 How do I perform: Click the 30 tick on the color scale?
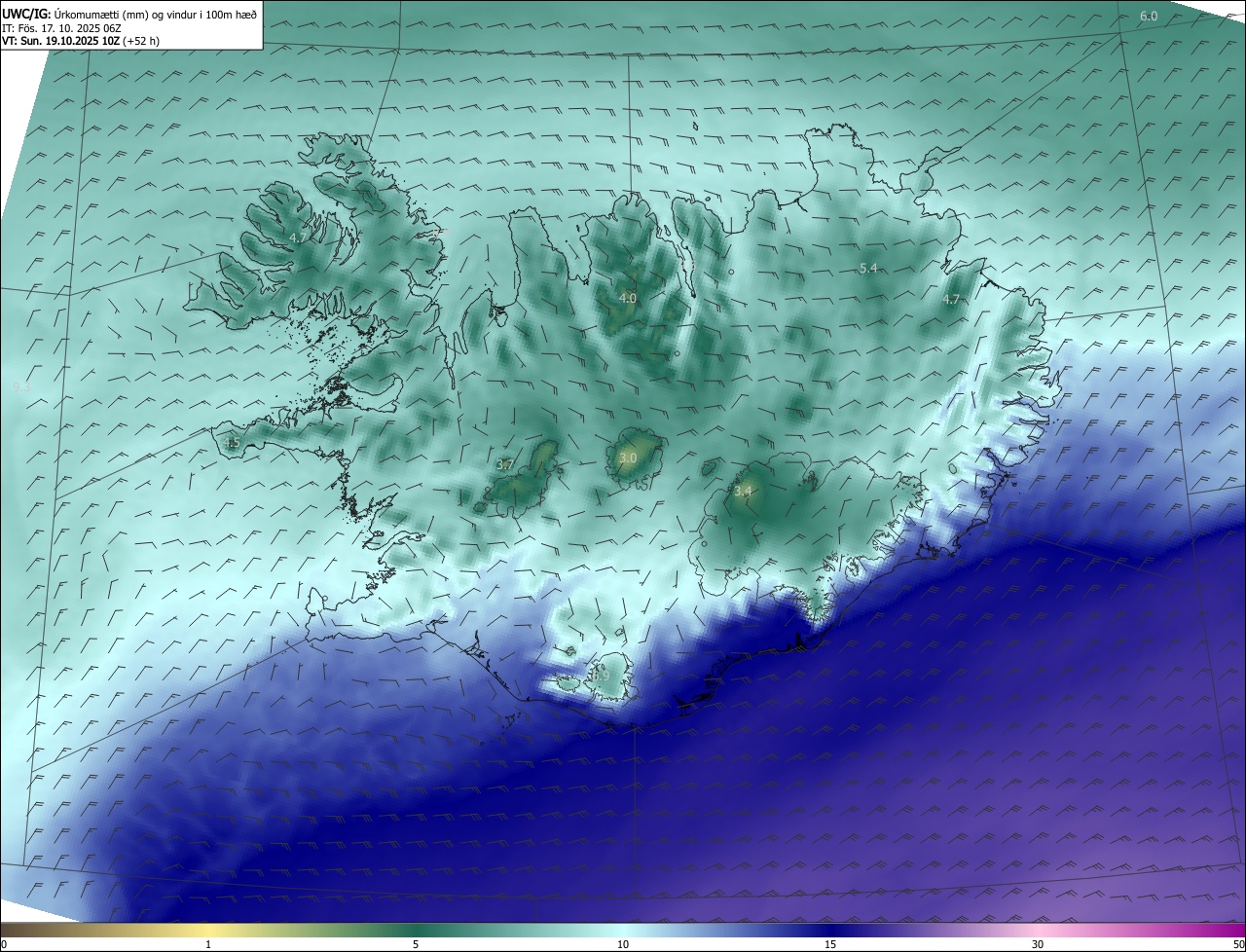point(1038,944)
